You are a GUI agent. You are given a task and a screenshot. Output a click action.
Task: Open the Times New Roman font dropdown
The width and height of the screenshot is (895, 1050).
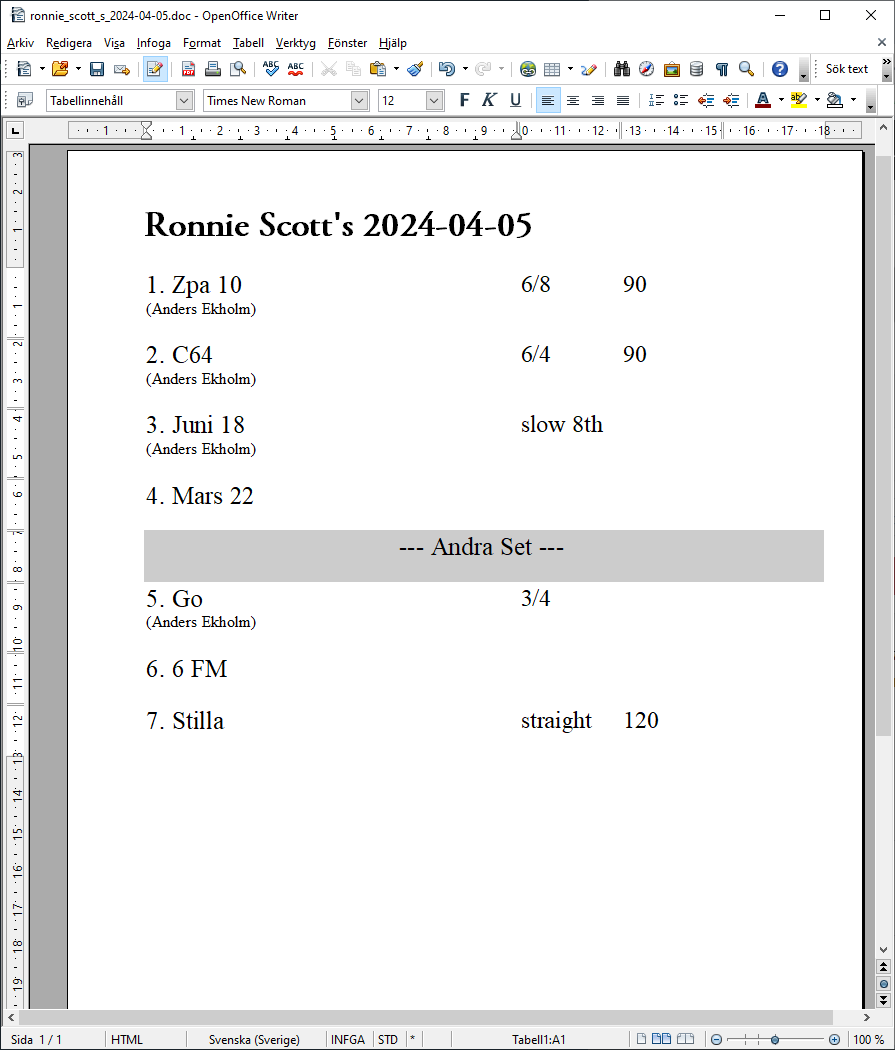tap(359, 100)
